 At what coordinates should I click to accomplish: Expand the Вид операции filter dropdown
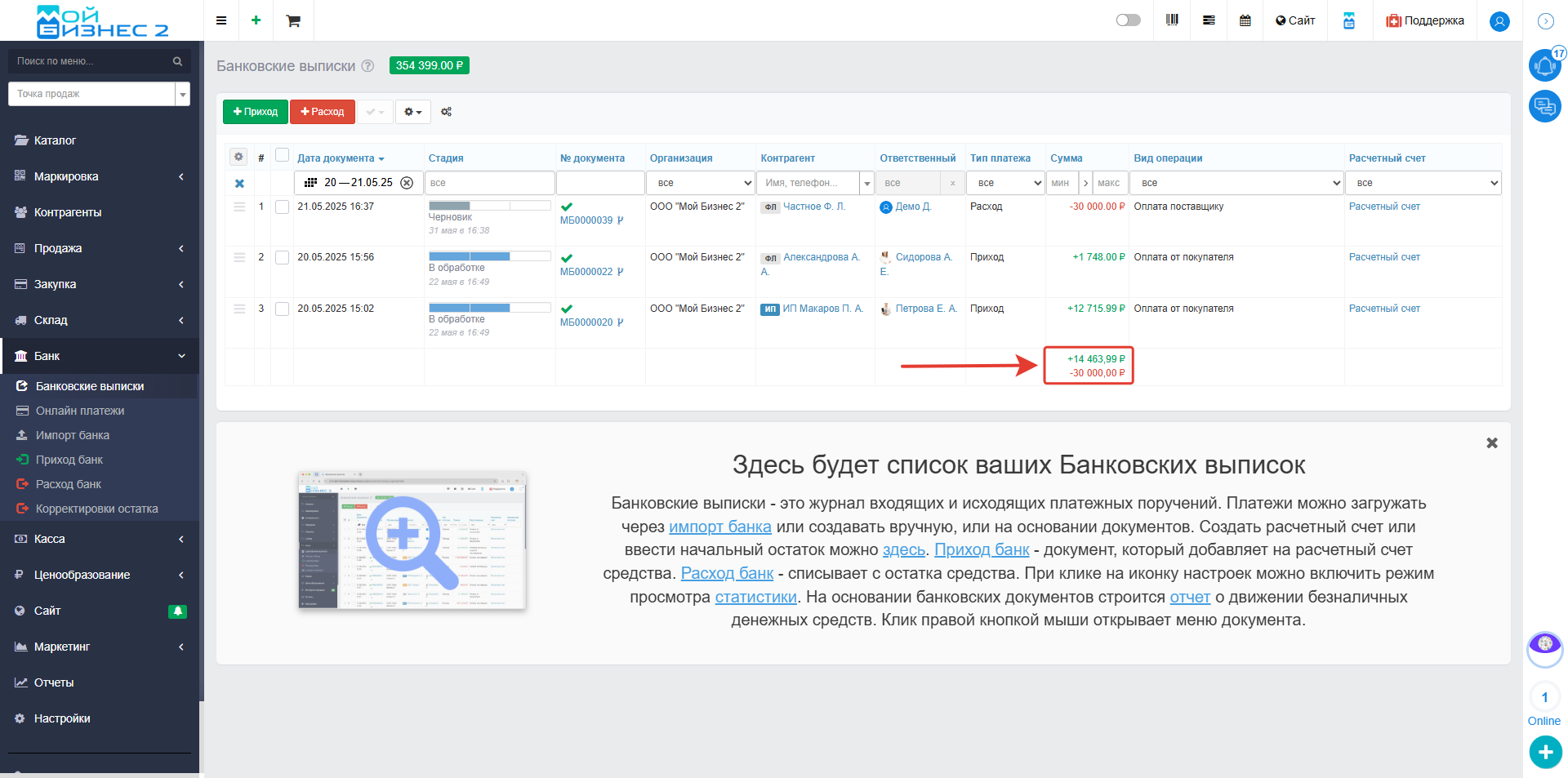(1237, 183)
